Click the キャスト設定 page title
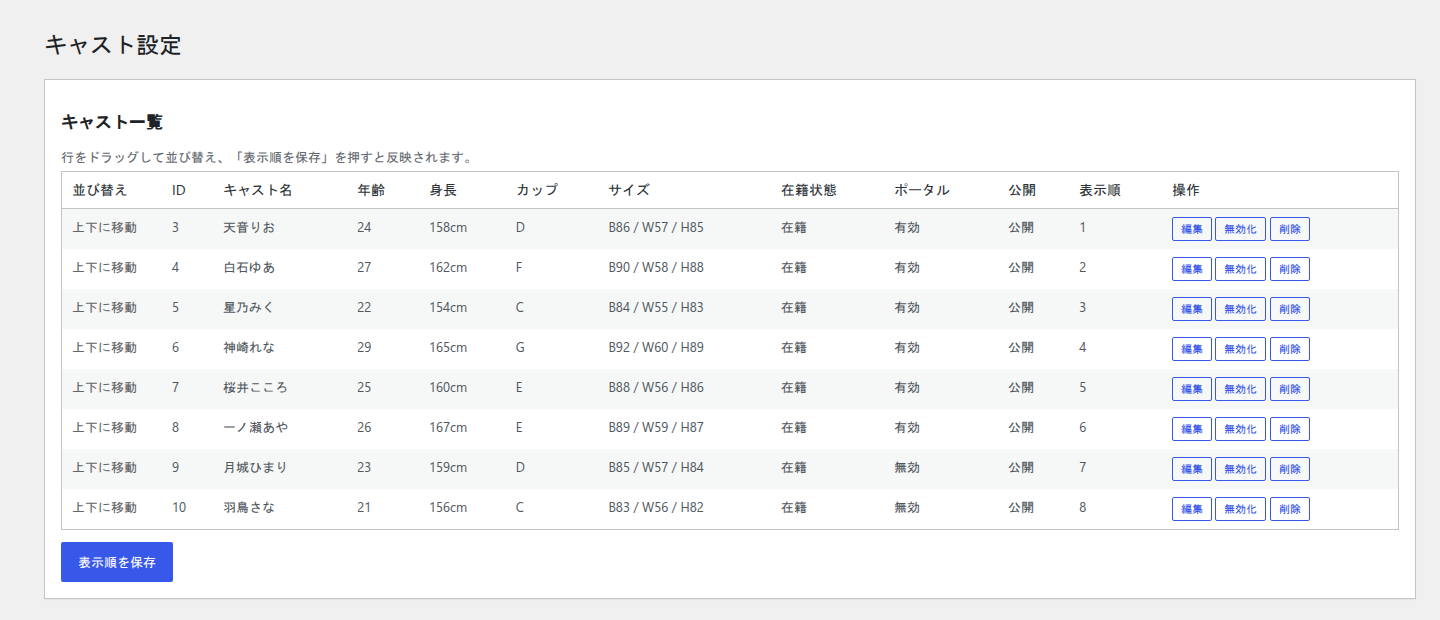The width and height of the screenshot is (1440, 620). point(113,45)
